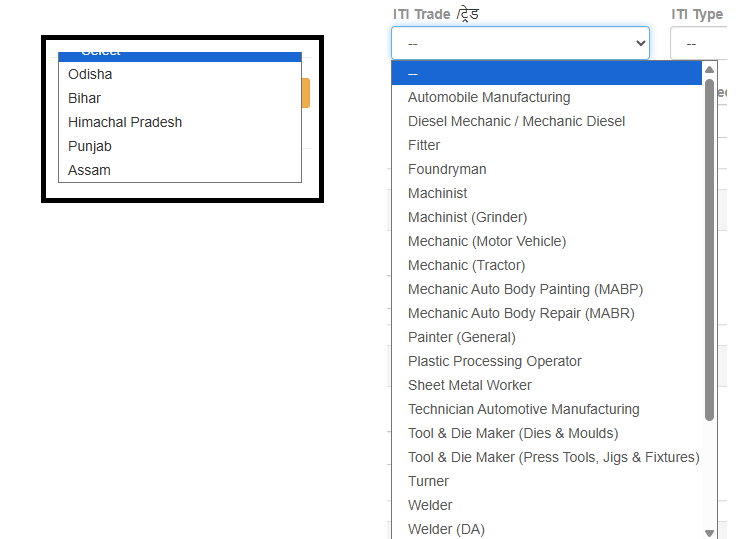Screen dimensions: 743x539
Task: Choose Sheet Metal Worker option
Action: click(469, 385)
